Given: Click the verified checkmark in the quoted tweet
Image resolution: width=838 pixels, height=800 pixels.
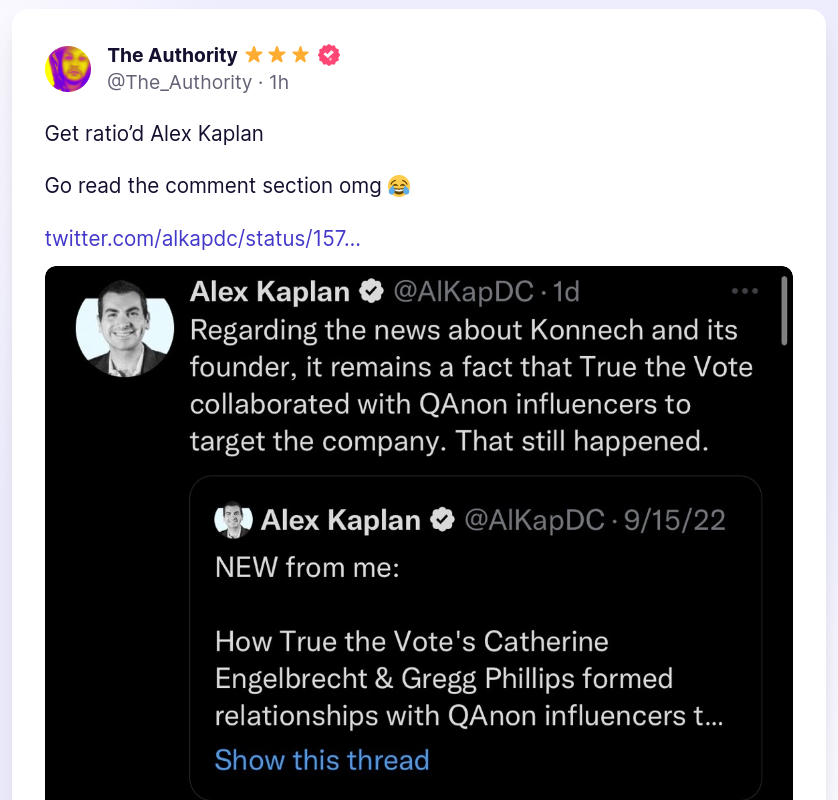Looking at the screenshot, I should pyautogui.click(x=442, y=520).
